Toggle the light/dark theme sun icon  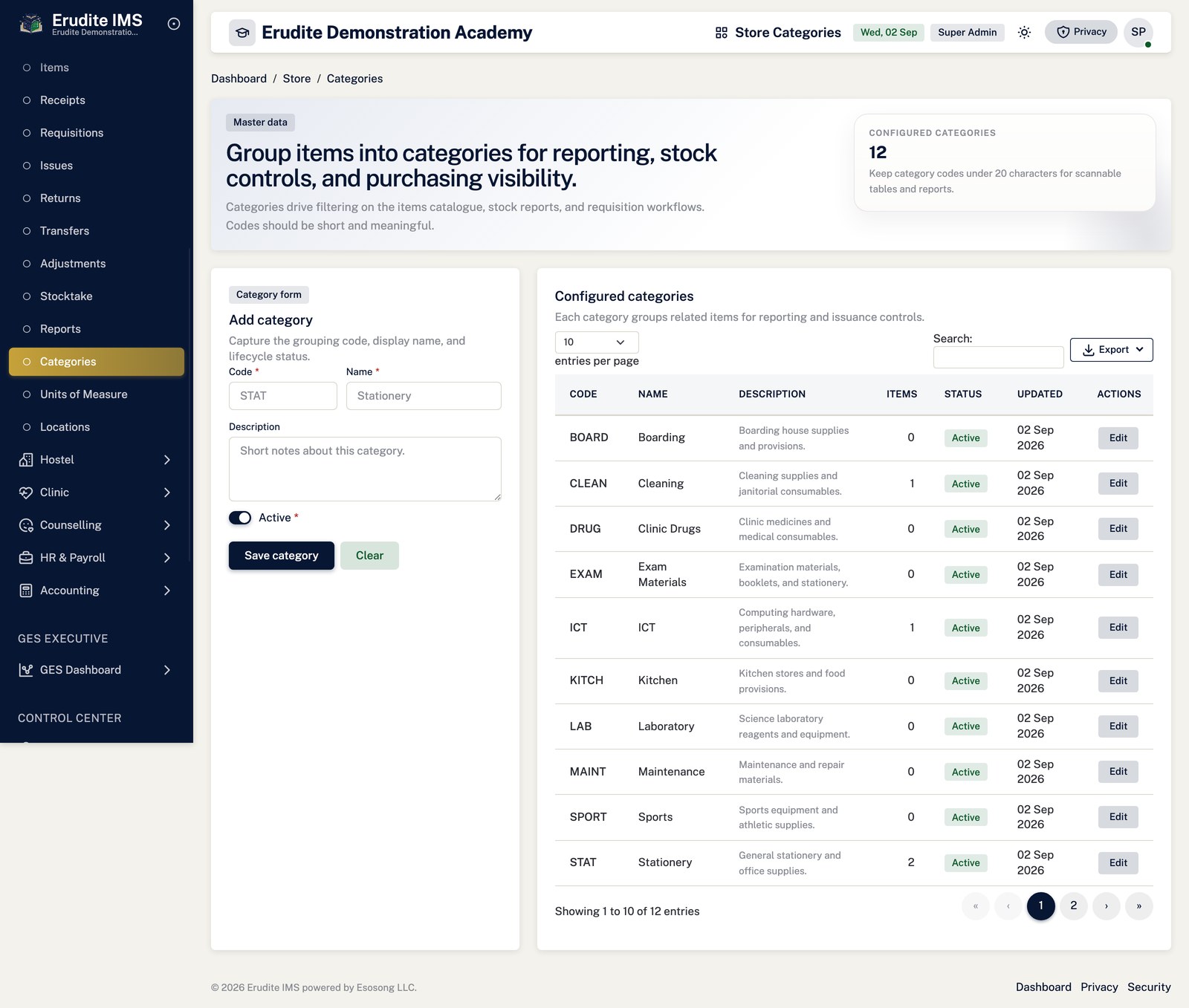click(1024, 32)
